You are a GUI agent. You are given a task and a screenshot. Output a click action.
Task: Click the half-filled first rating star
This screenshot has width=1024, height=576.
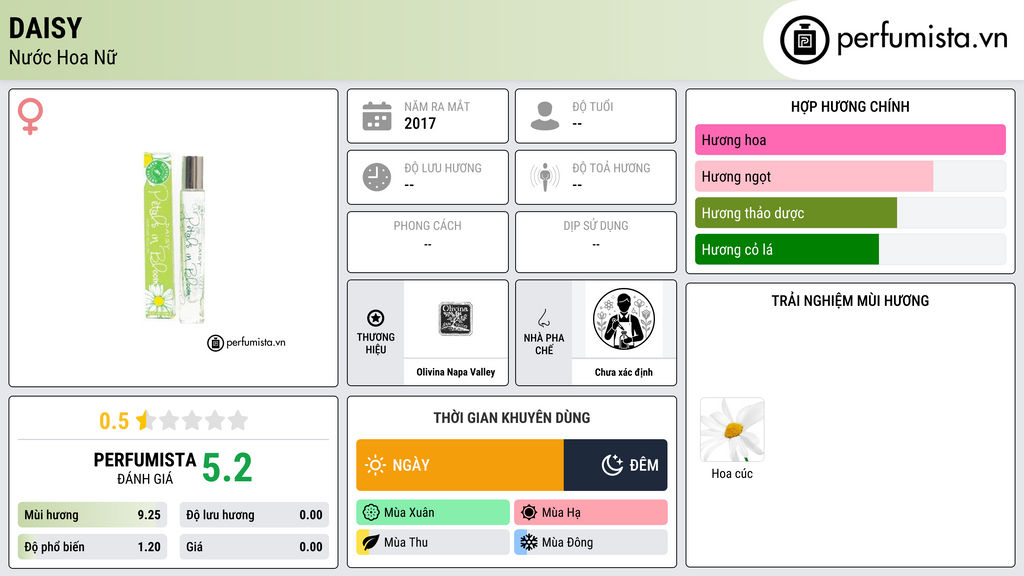coord(145,420)
